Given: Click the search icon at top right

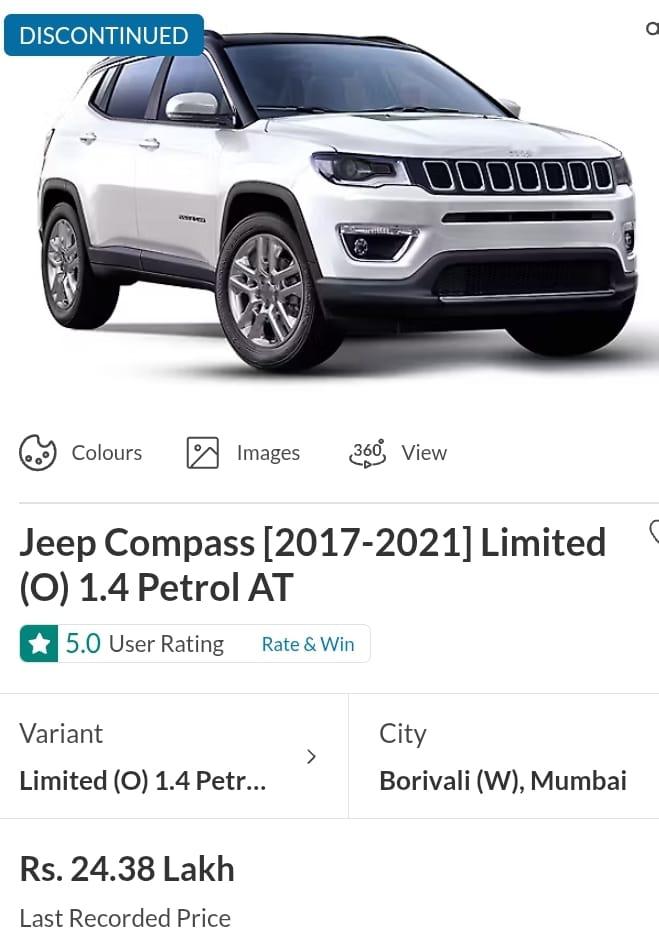Looking at the screenshot, I should pos(652,28).
